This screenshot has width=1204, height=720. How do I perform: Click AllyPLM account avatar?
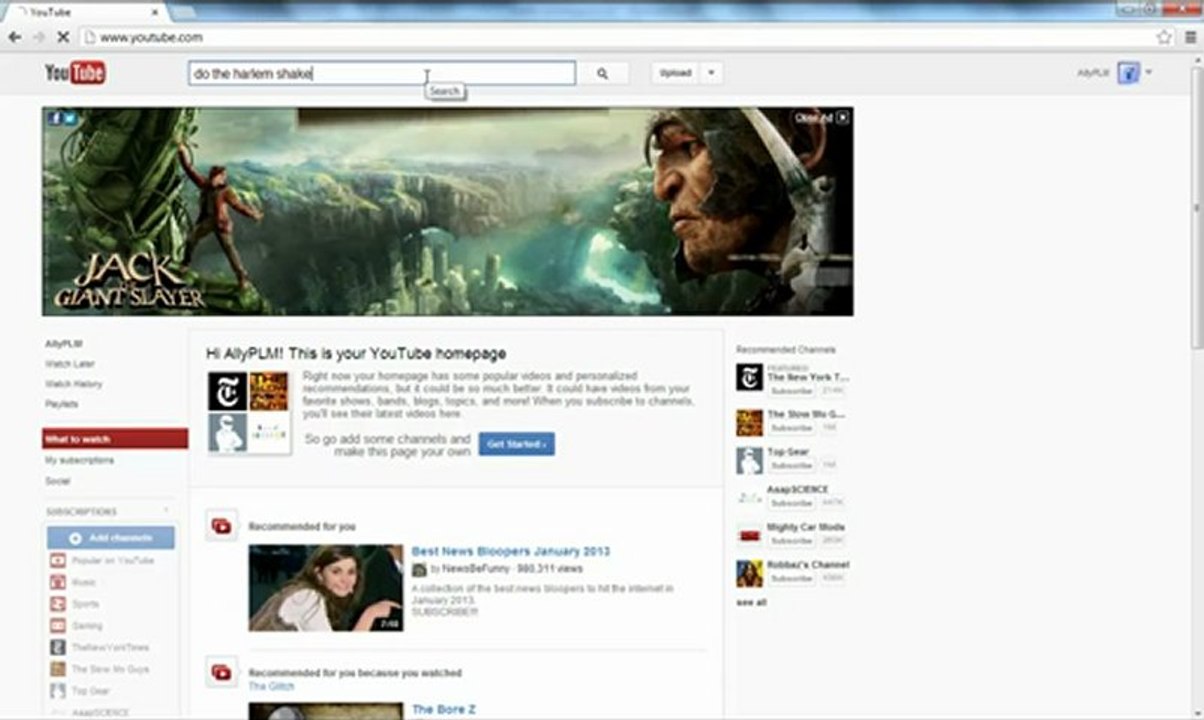point(1128,73)
